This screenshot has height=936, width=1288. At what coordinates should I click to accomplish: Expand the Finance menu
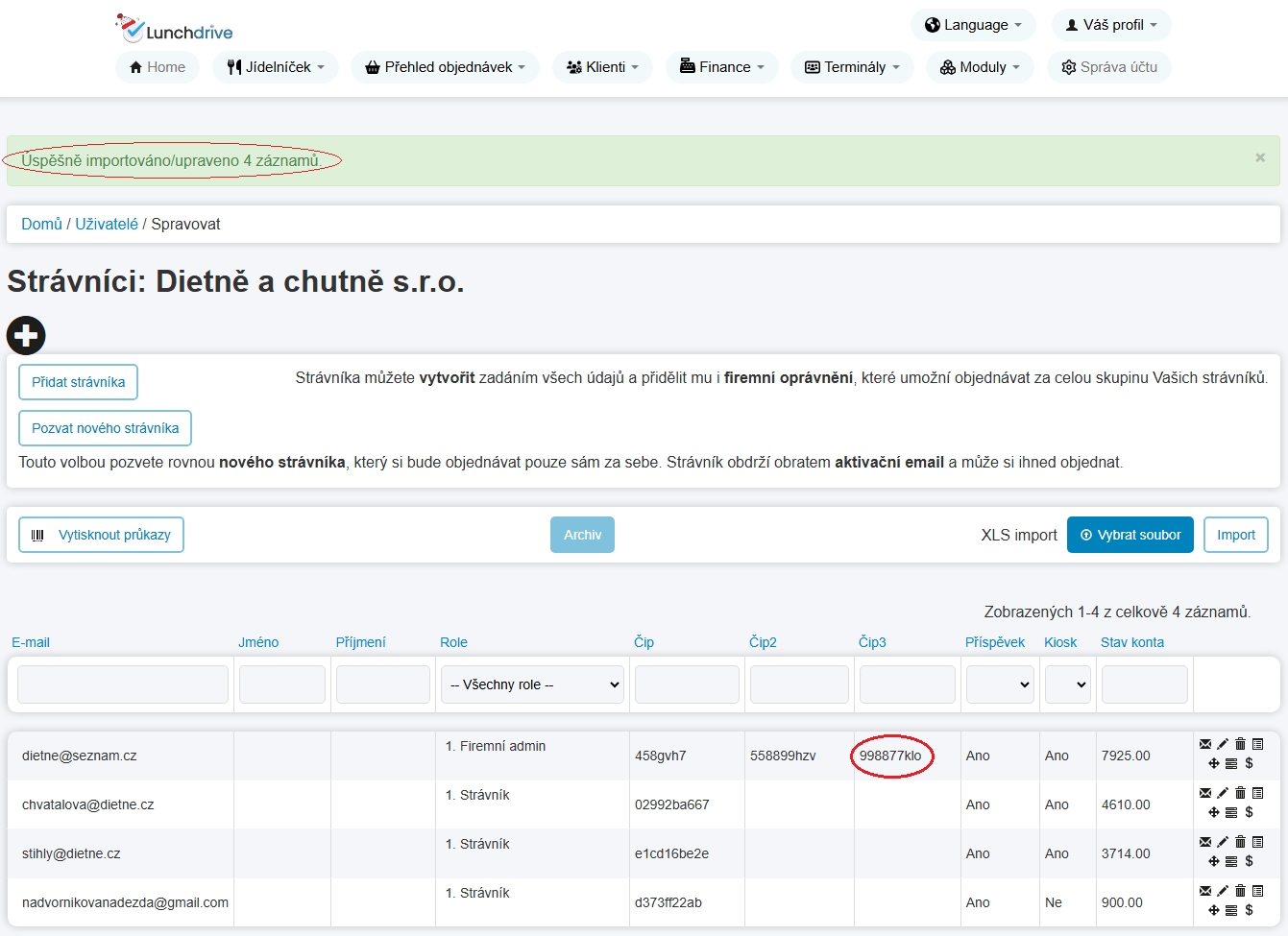[x=722, y=67]
